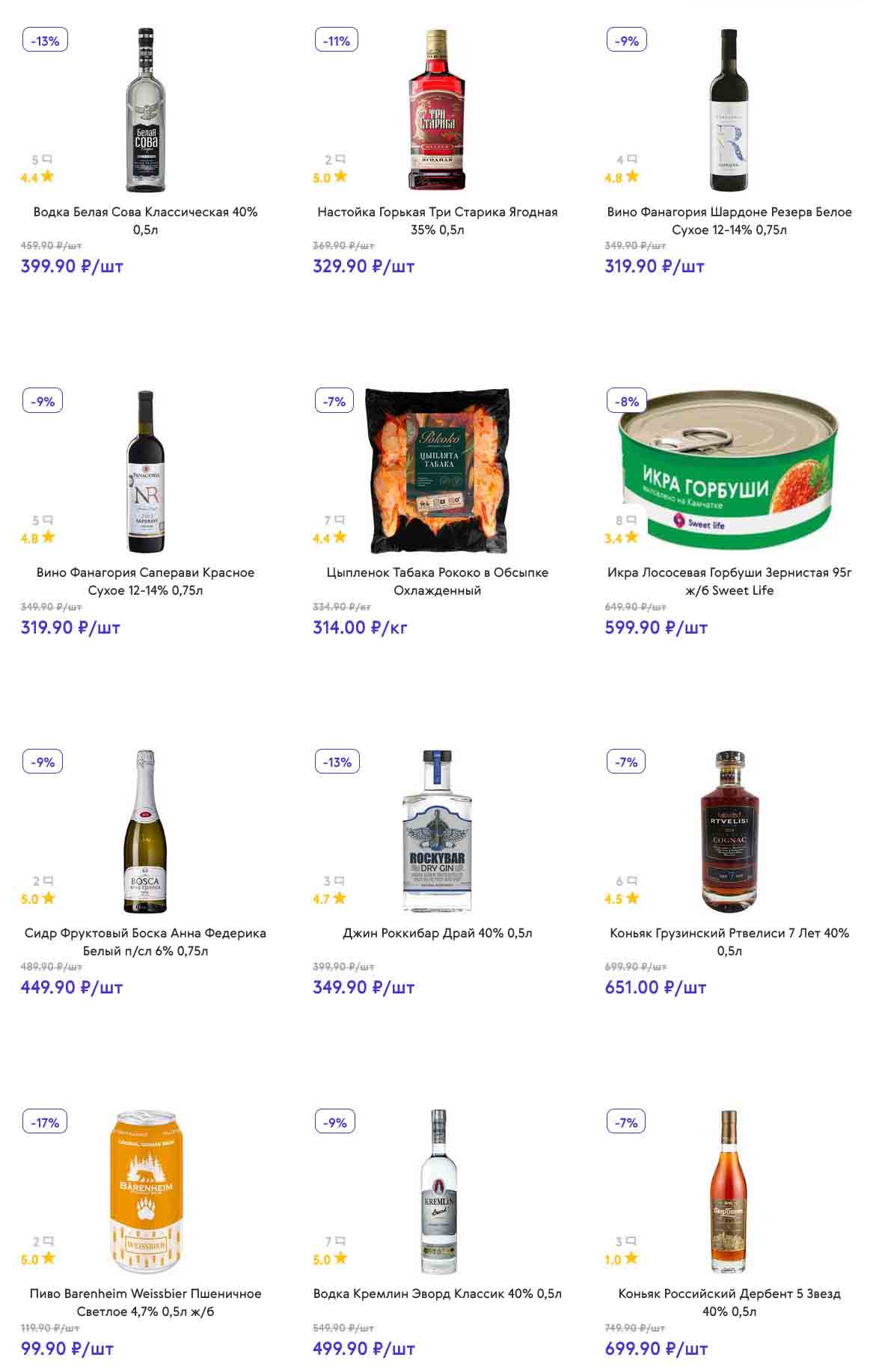Viewport: 876px width, 1372px height.
Task: Click the comments icon for Цыпленок Табака Рококо
Action: pos(340,520)
